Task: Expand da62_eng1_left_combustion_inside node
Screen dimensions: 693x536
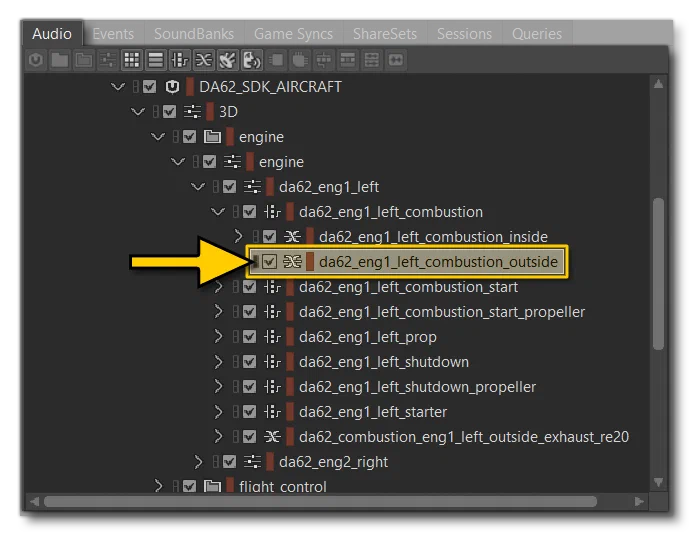Action: tap(238, 236)
